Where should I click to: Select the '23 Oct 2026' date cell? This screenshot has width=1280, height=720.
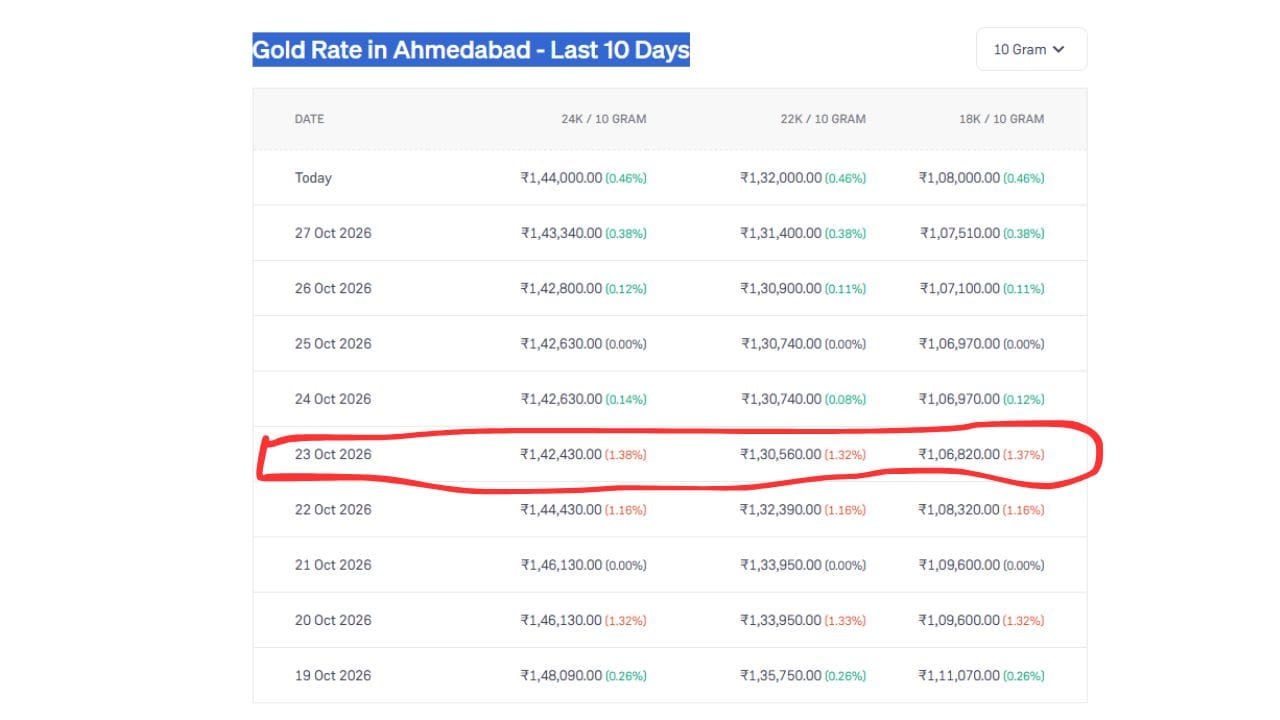[x=333, y=454]
